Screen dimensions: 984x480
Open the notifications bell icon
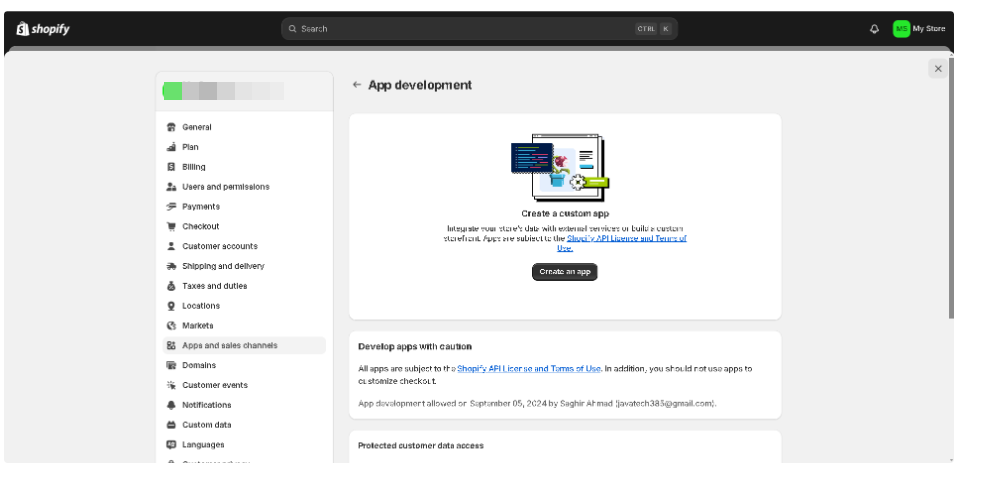click(874, 29)
